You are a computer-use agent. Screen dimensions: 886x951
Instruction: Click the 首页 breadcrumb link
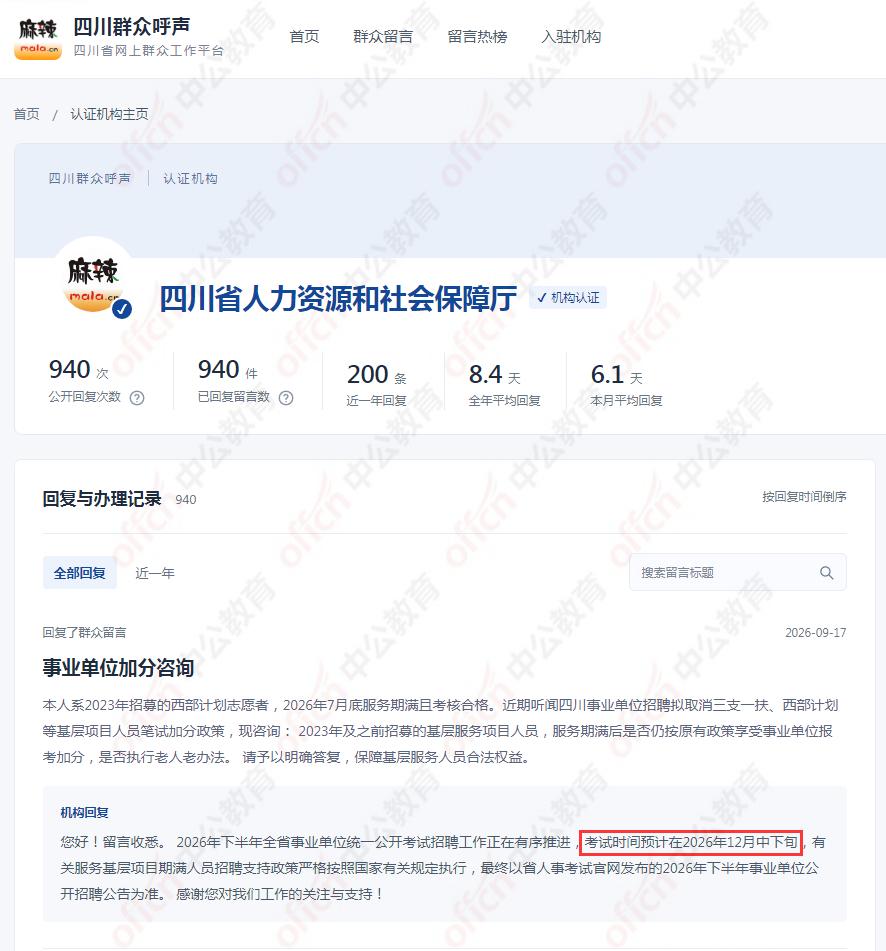[27, 114]
